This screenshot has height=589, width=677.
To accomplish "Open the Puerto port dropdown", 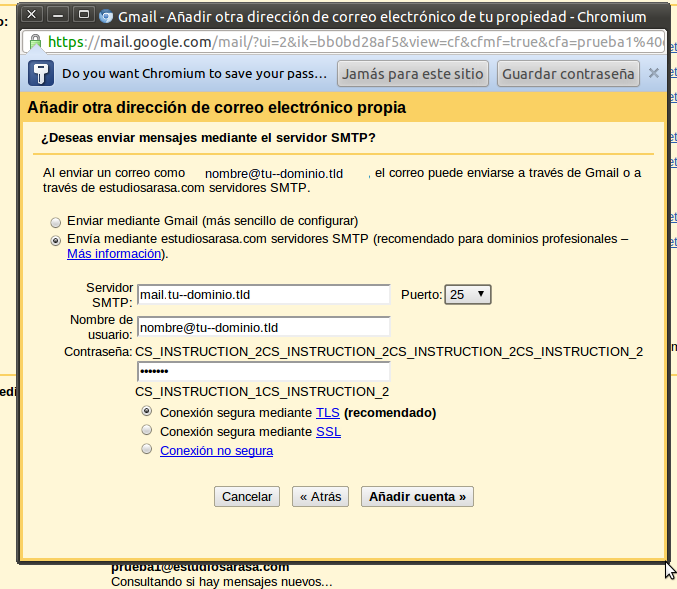I will pyautogui.click(x=467, y=294).
